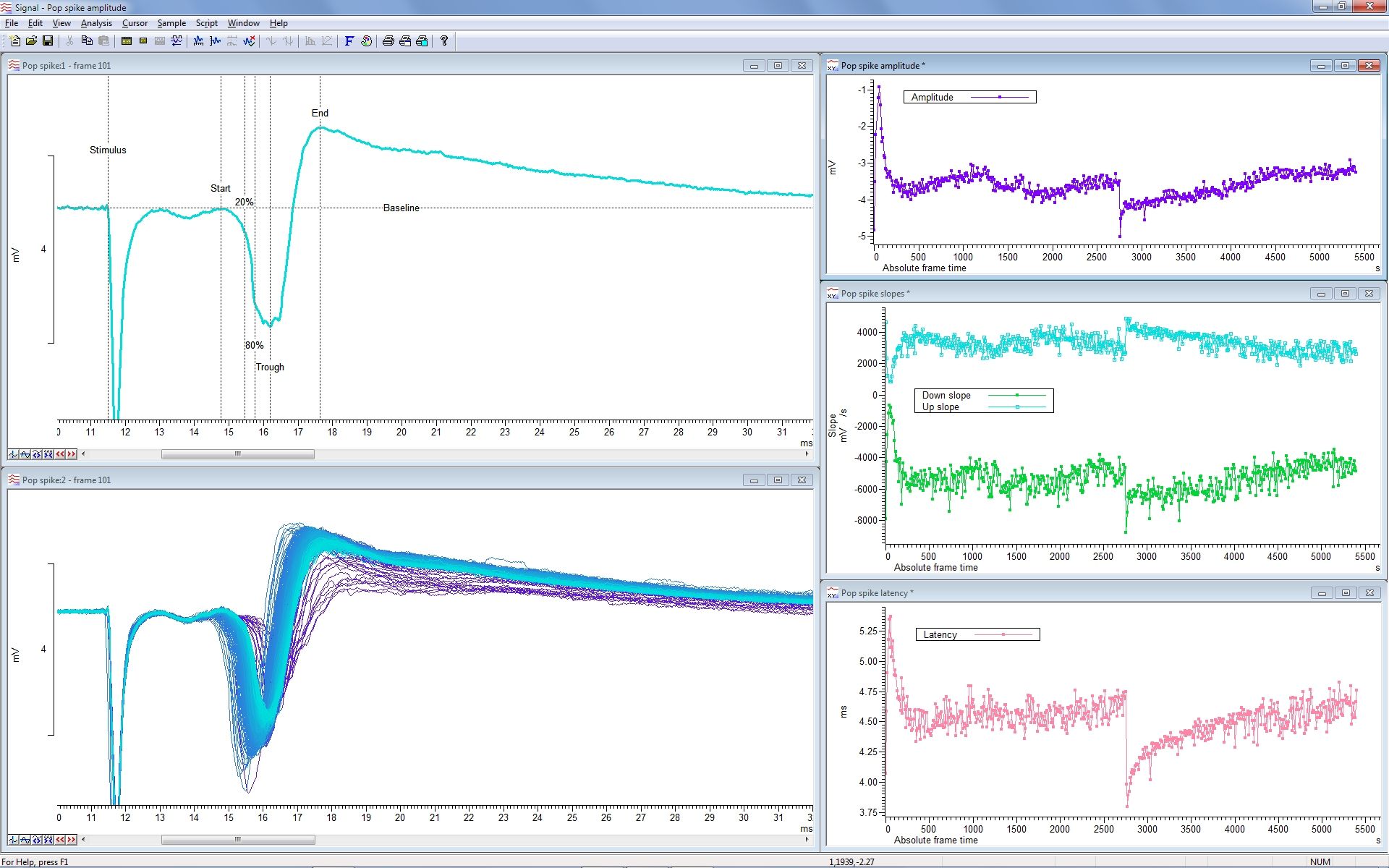Save the file using the floppy disk icon

pyautogui.click(x=48, y=41)
